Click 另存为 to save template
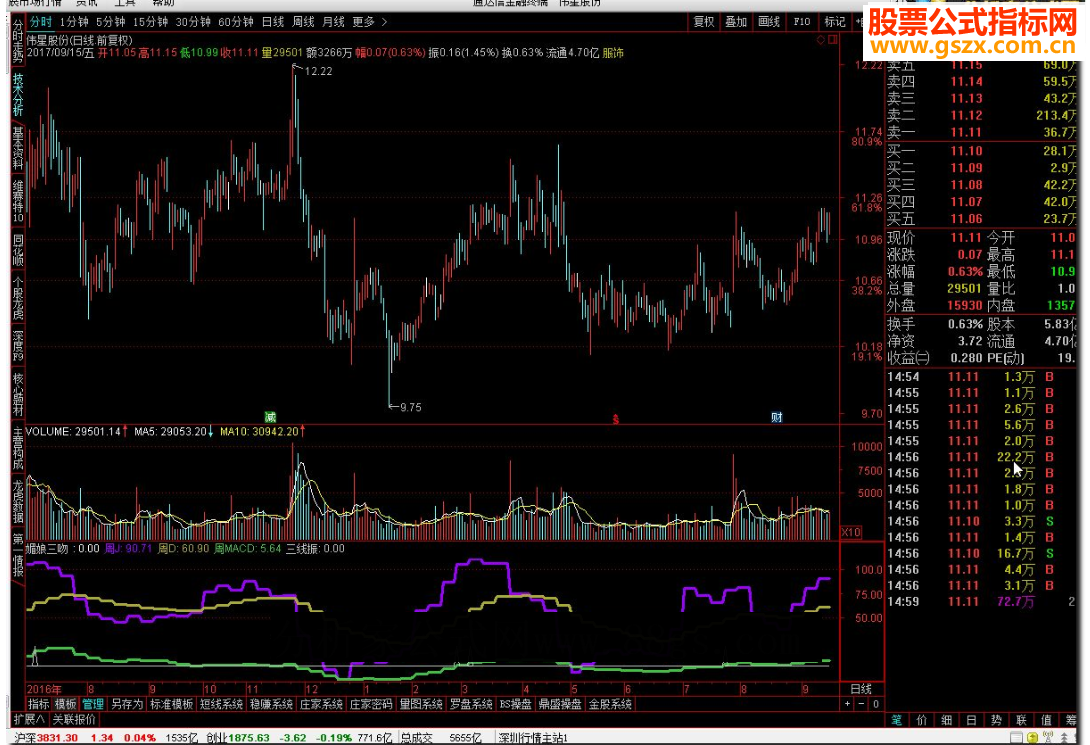 pos(126,704)
